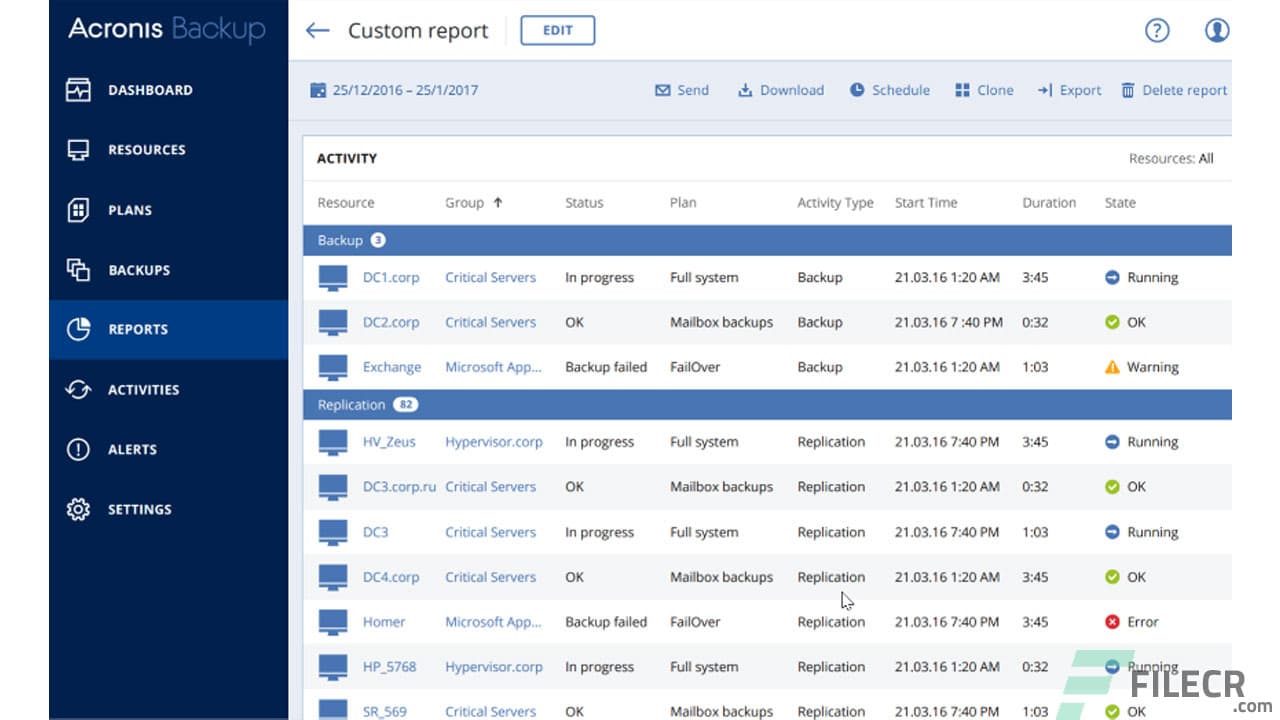Export the report
Screen dimensions: 1280x720
tap(1069, 90)
